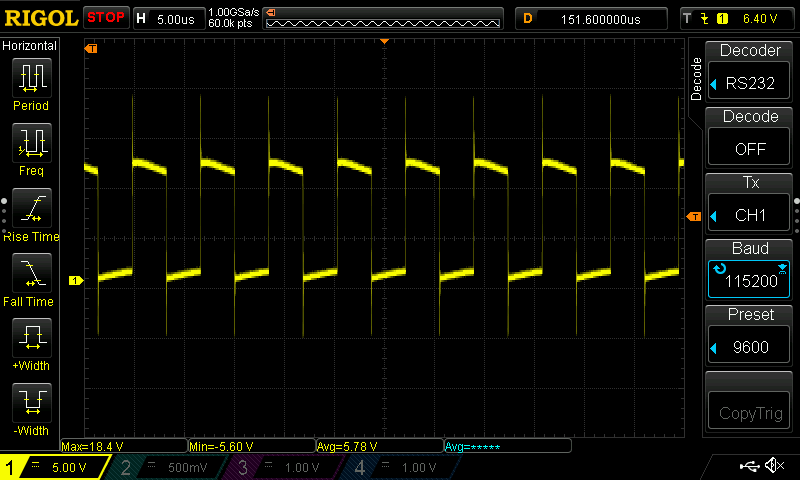
Task: Click the 1.00GSa/s sample rate readout
Action: (x=233, y=12)
